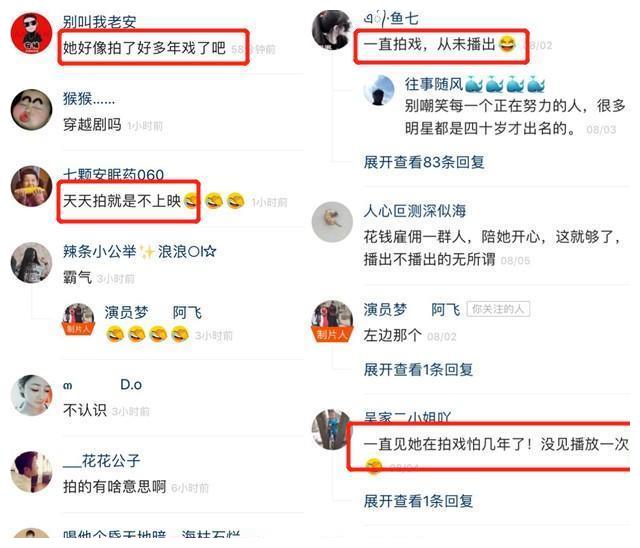Open 花花公子's profile avatar

(x=31, y=471)
